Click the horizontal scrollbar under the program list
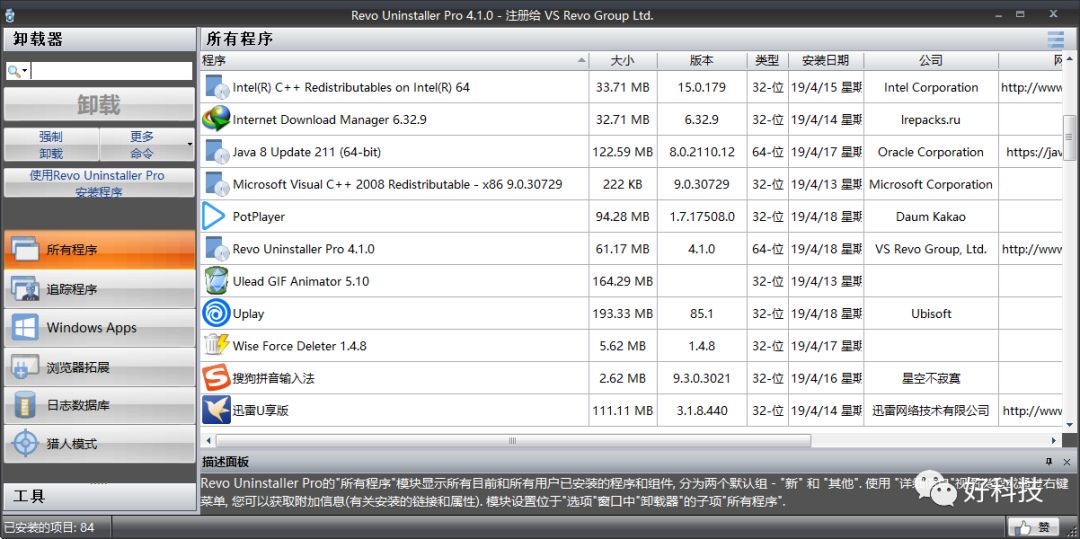 pyautogui.click(x=513, y=440)
